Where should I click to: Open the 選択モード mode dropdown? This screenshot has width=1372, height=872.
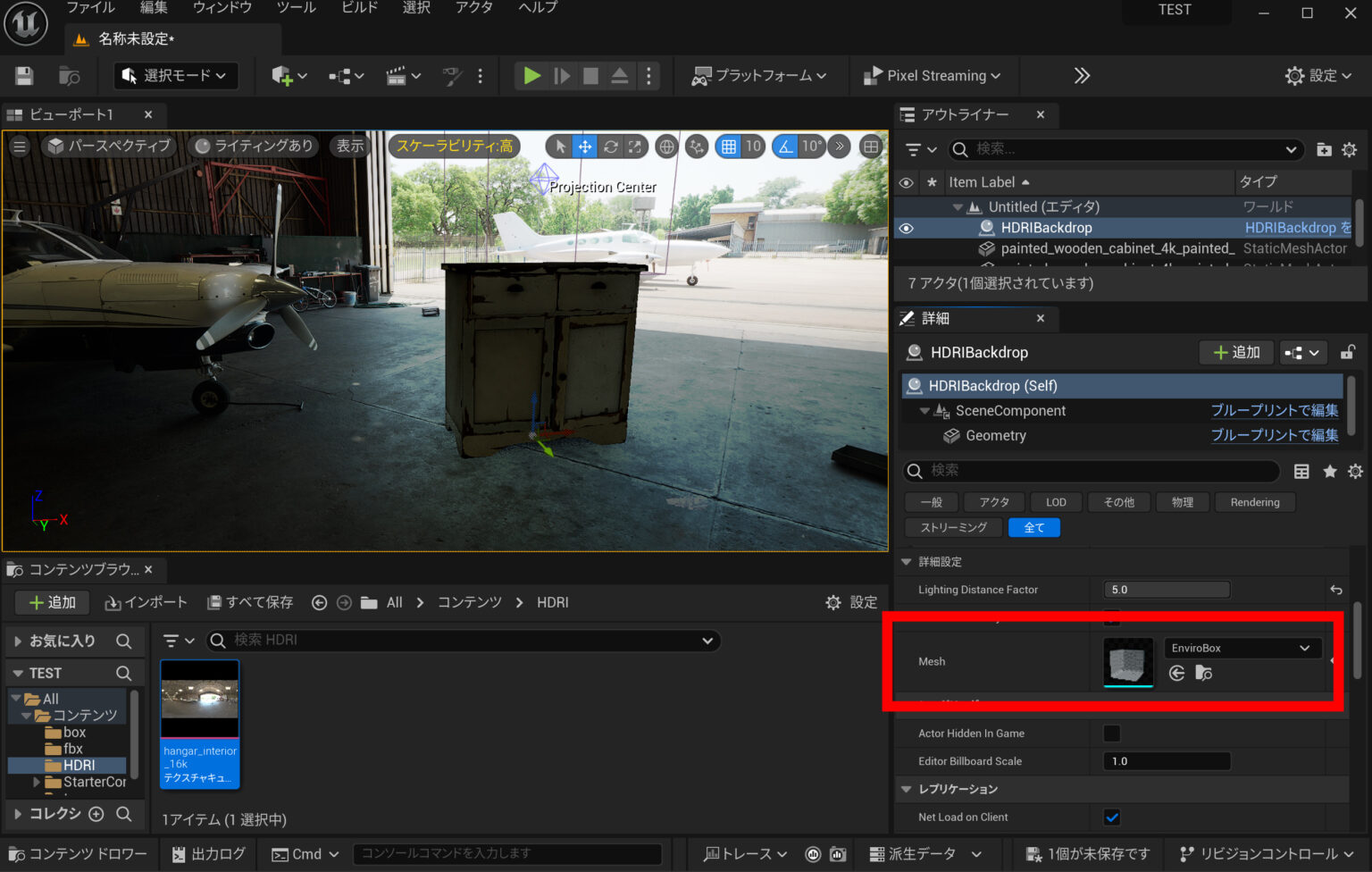point(175,76)
